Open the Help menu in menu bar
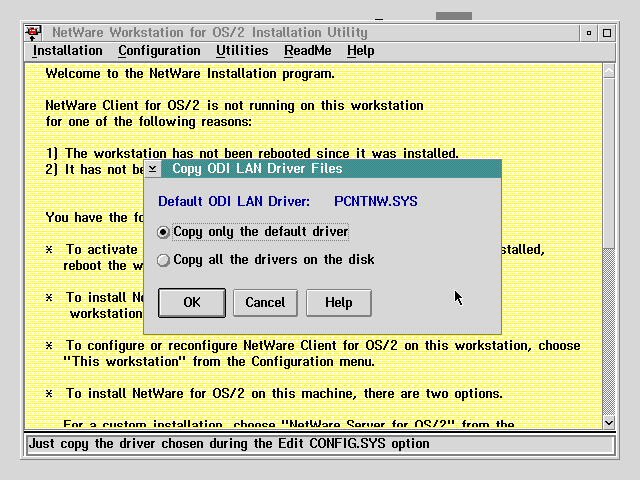The image size is (640, 480). coord(360,51)
